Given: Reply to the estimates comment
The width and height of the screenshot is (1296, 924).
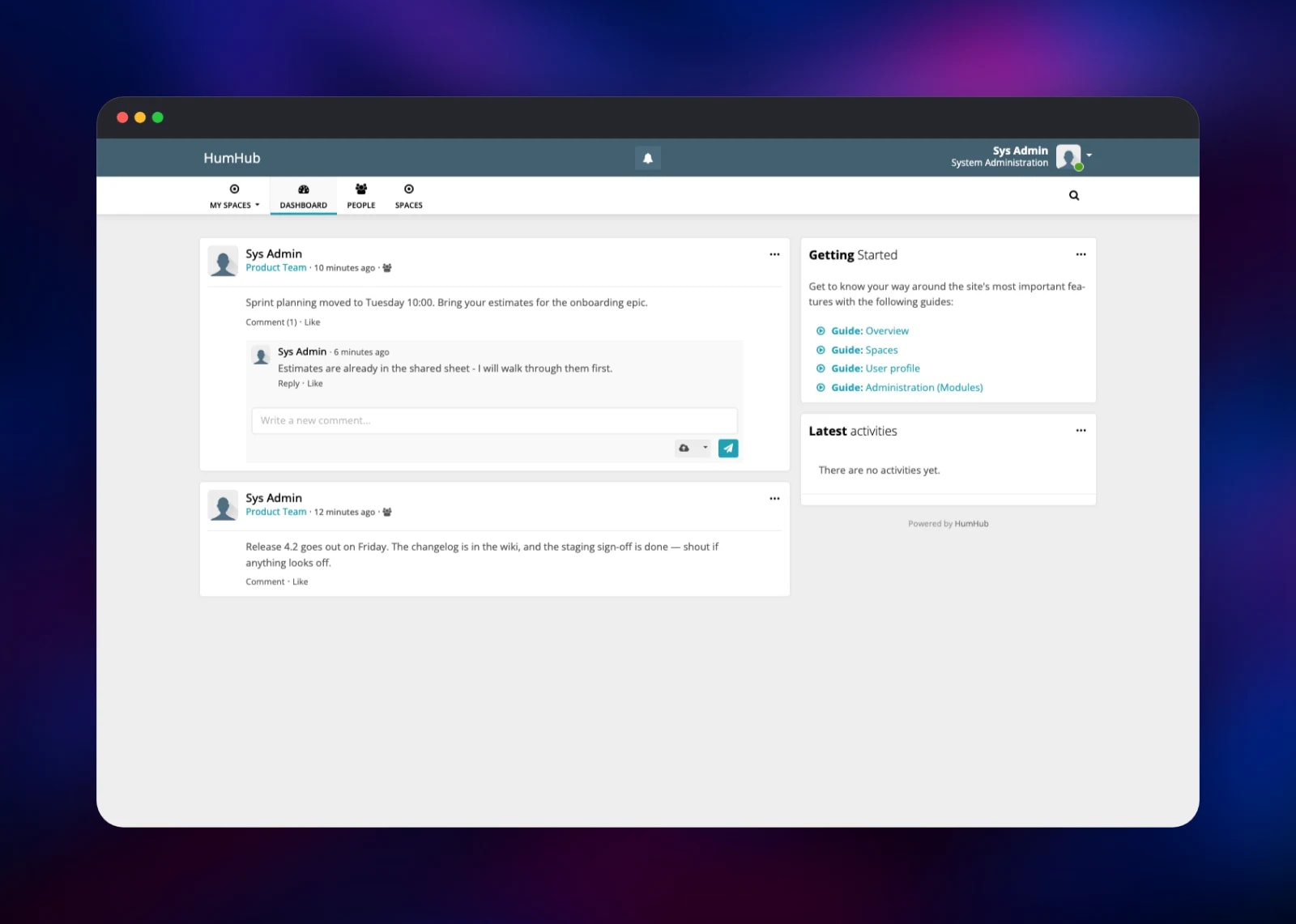Looking at the screenshot, I should point(288,384).
